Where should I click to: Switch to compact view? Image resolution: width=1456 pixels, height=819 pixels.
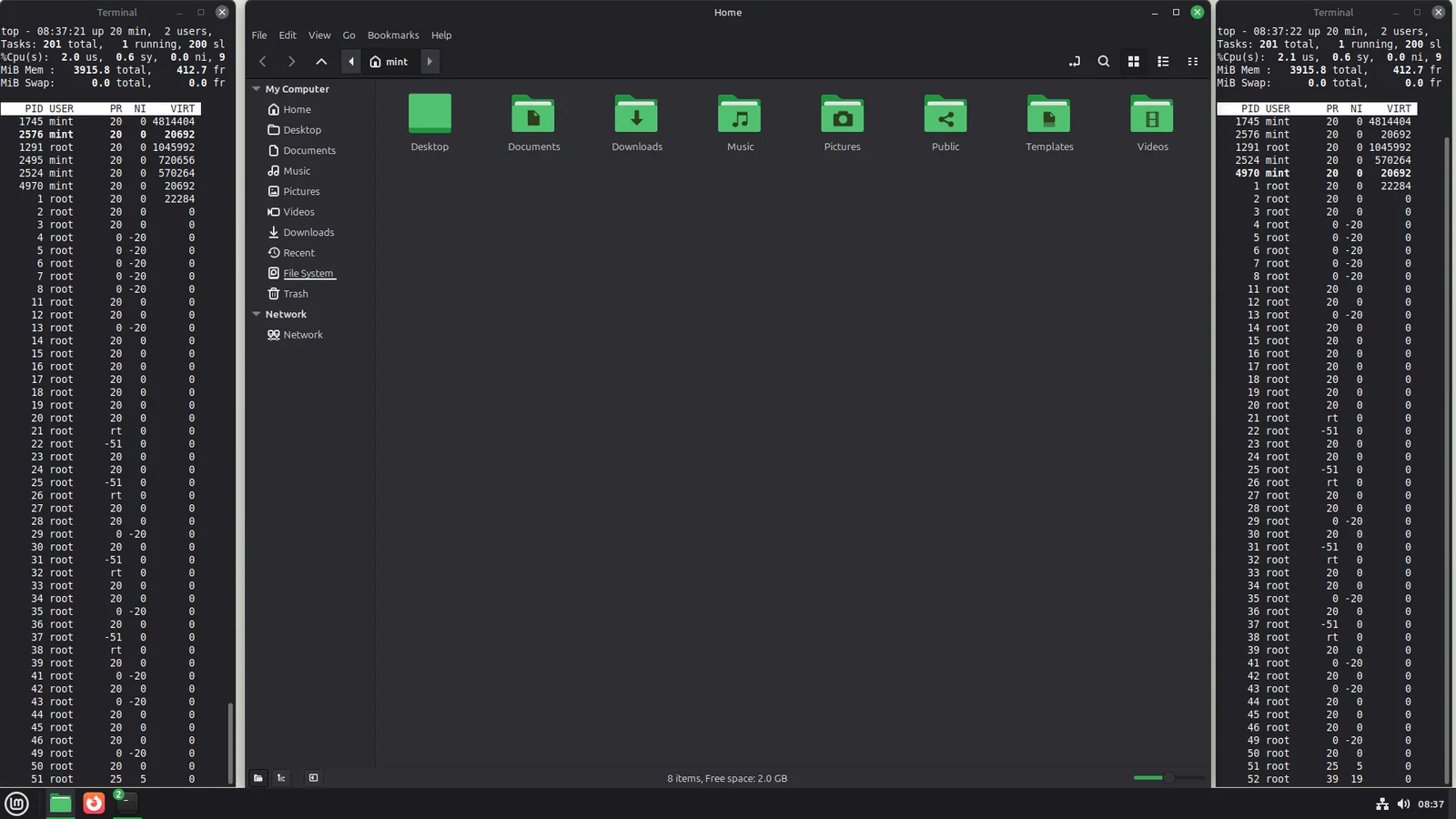[1193, 62]
